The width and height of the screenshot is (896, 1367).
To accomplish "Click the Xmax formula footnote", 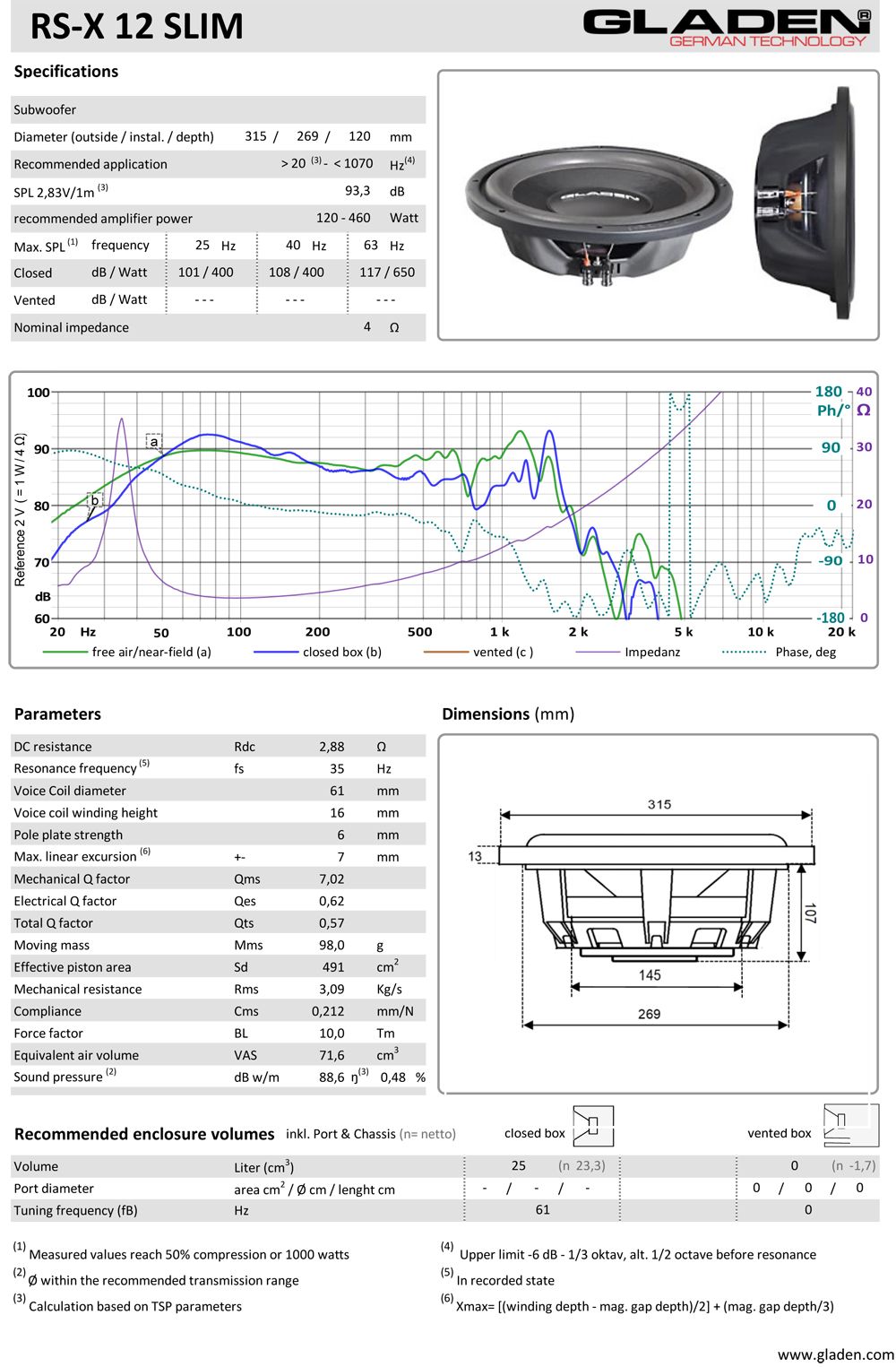I will 645,1307.
